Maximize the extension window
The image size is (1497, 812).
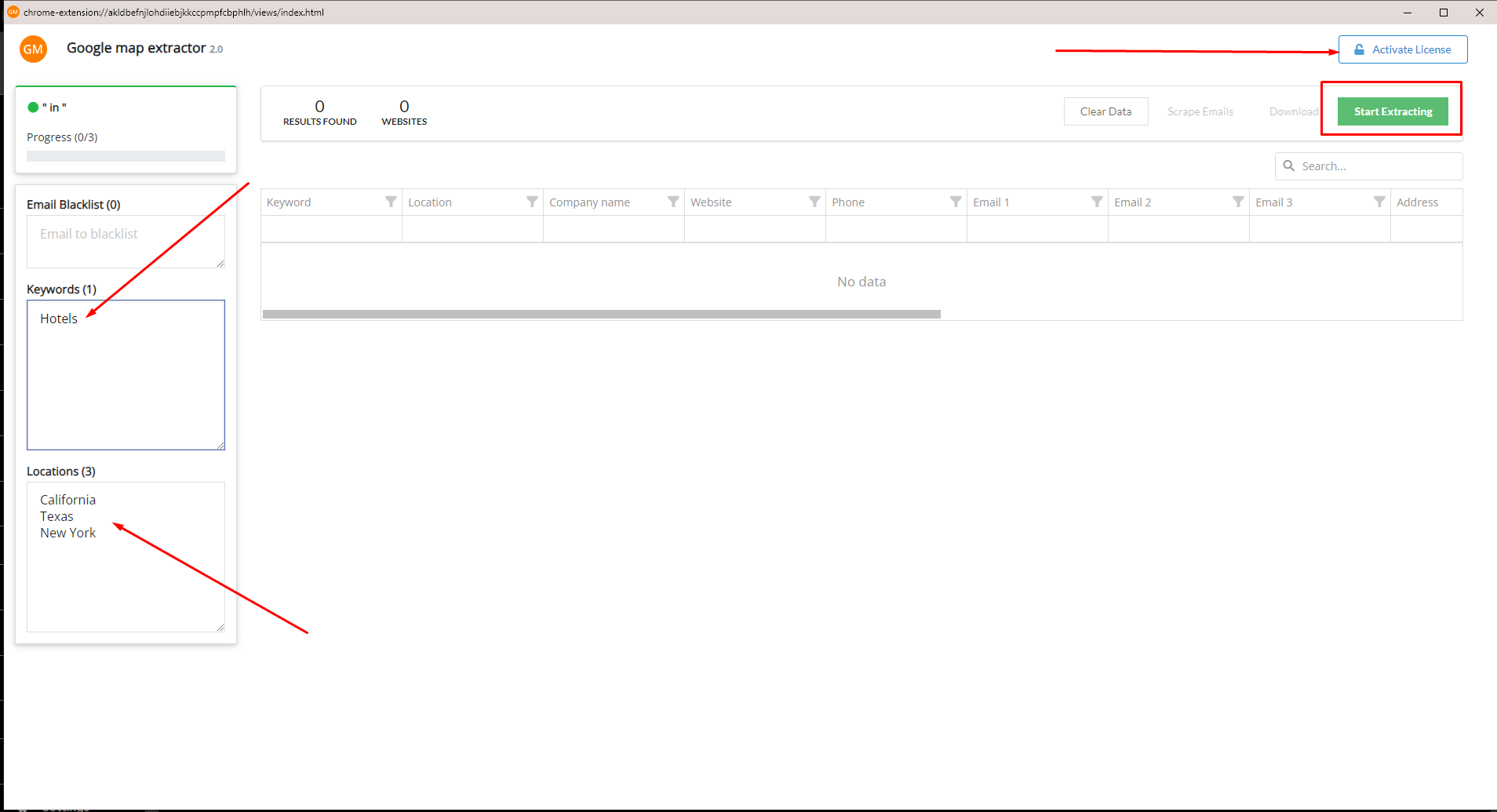(x=1444, y=13)
